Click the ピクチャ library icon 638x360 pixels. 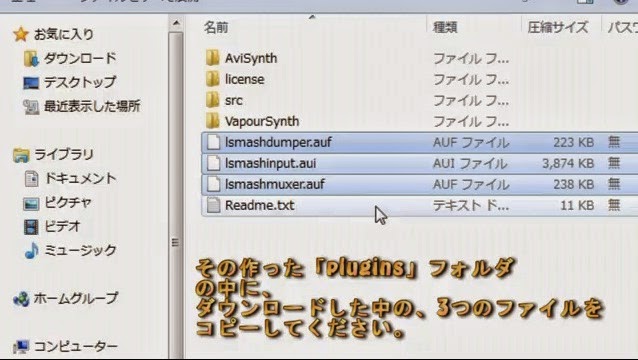click(x=31, y=203)
